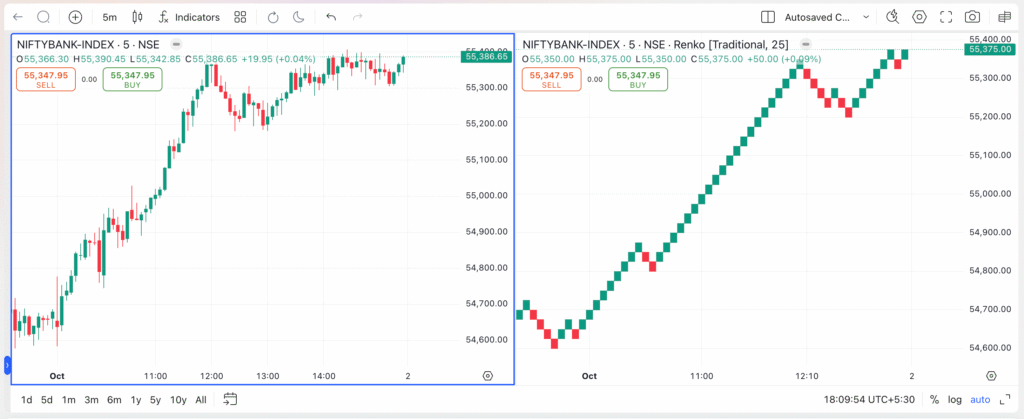Click the SELL button on Renko chart
The height and width of the screenshot is (419, 1024).
[551, 79]
